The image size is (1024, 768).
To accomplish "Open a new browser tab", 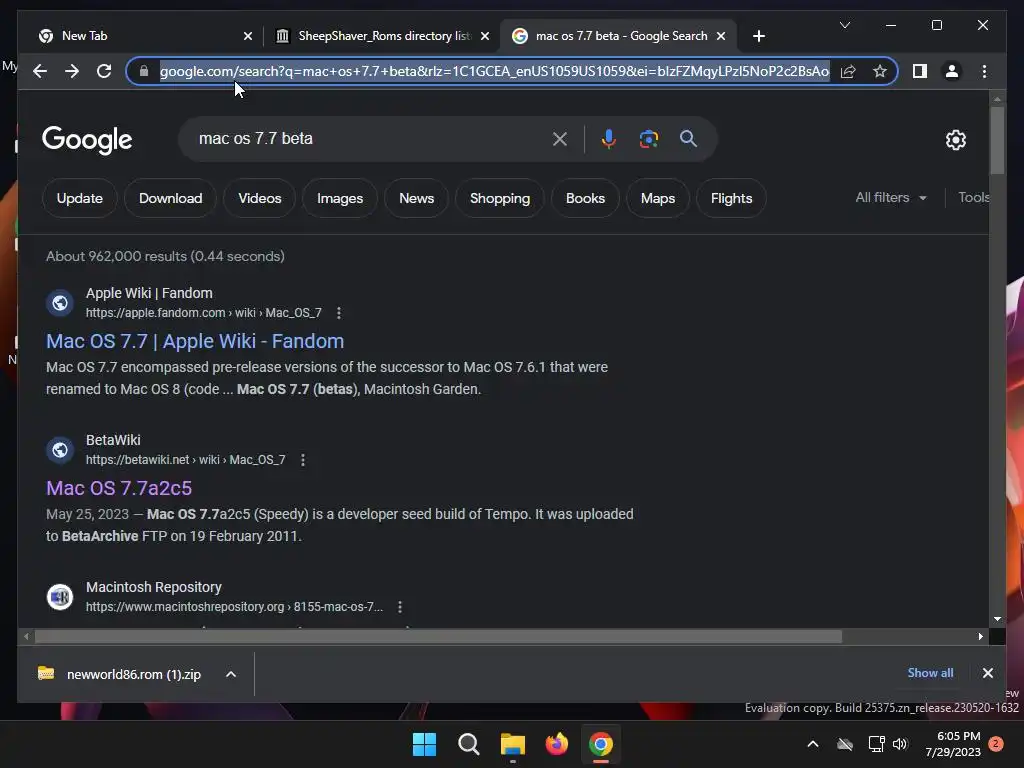I will pos(758,36).
